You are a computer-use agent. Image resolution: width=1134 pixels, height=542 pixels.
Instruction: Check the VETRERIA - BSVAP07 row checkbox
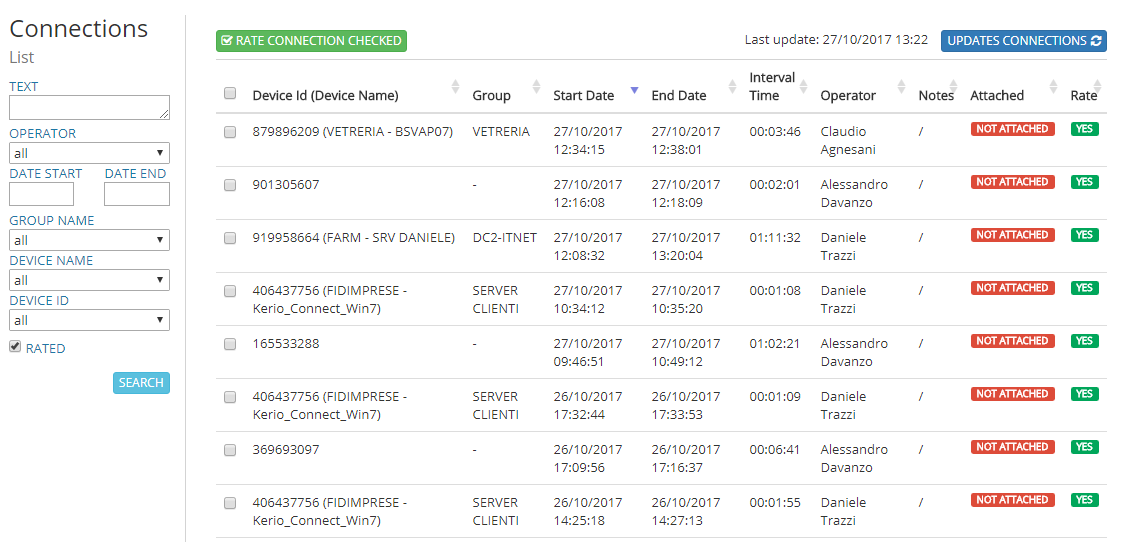click(230, 132)
